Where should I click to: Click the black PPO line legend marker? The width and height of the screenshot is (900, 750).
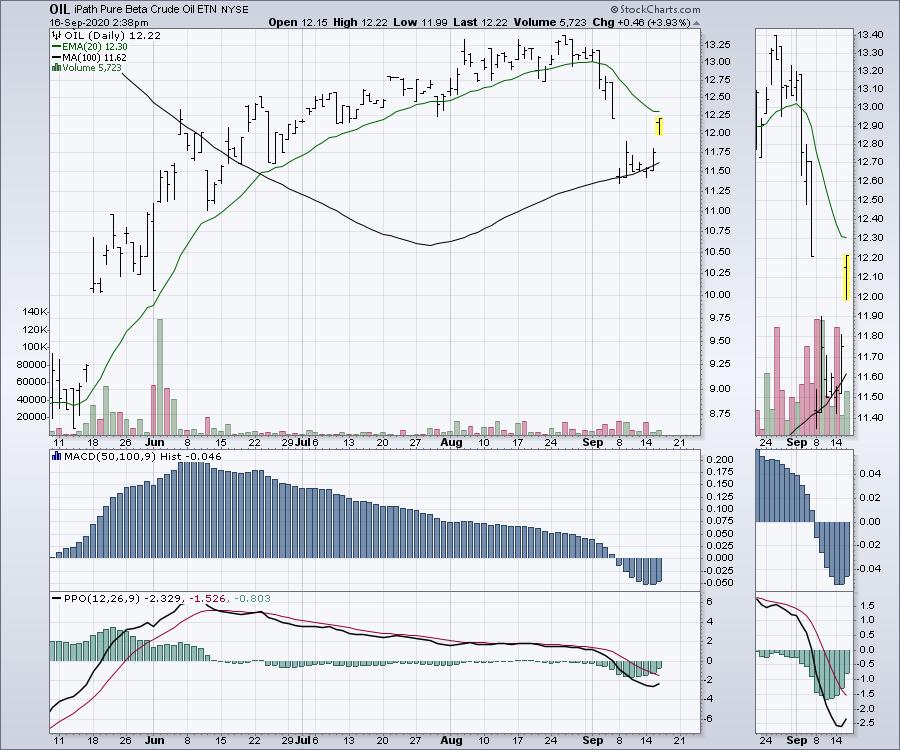(x=56, y=597)
